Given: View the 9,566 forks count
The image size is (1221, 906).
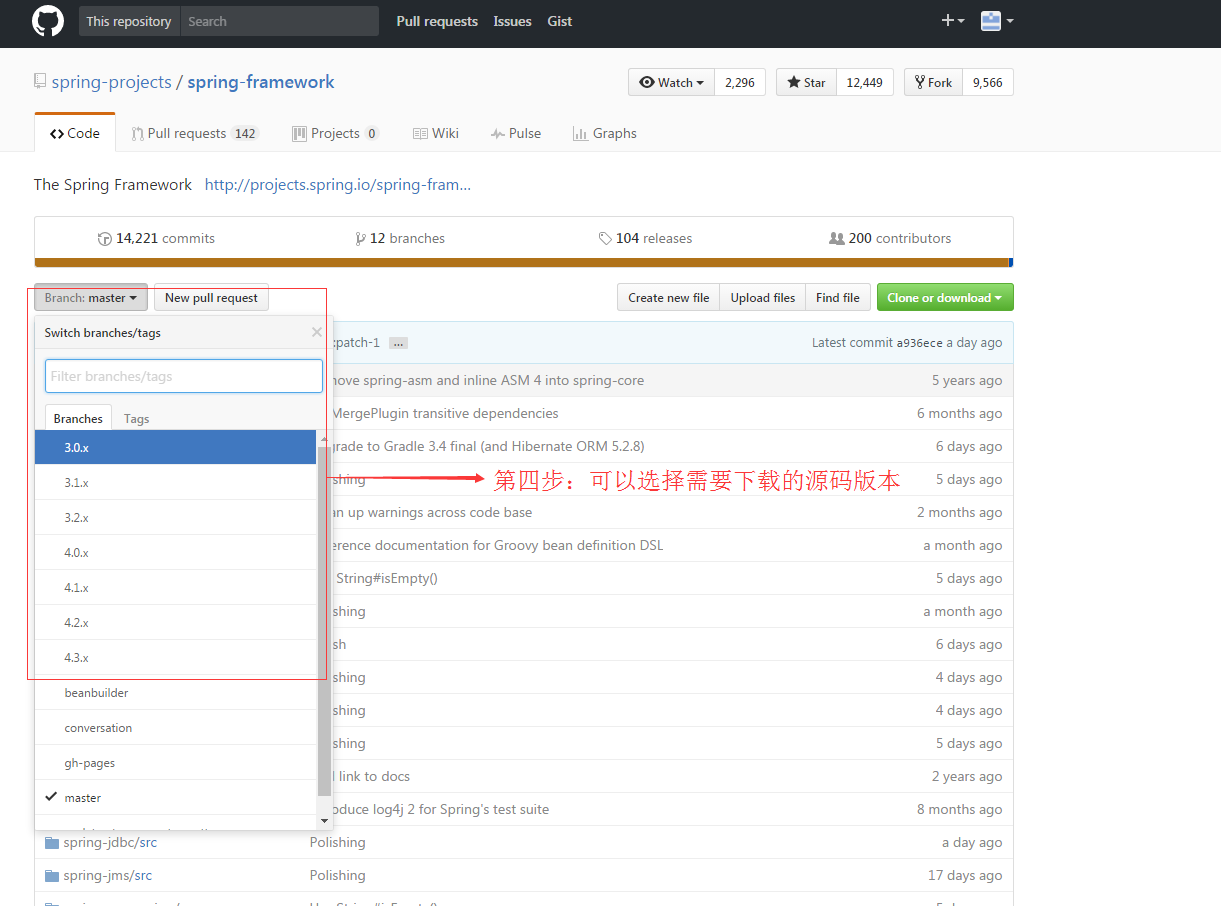Looking at the screenshot, I should click(987, 82).
